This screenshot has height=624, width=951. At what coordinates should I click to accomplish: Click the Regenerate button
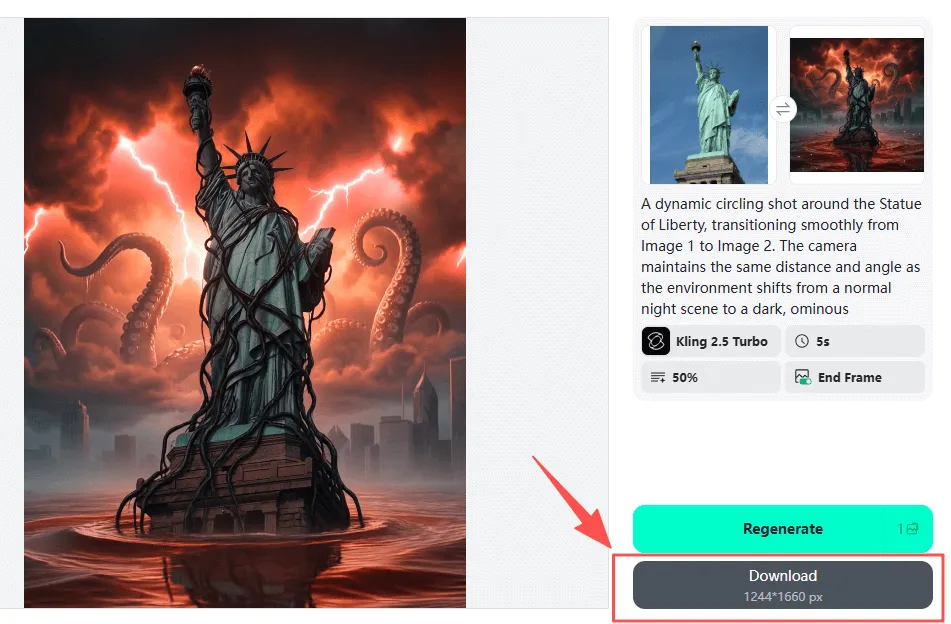[782, 529]
